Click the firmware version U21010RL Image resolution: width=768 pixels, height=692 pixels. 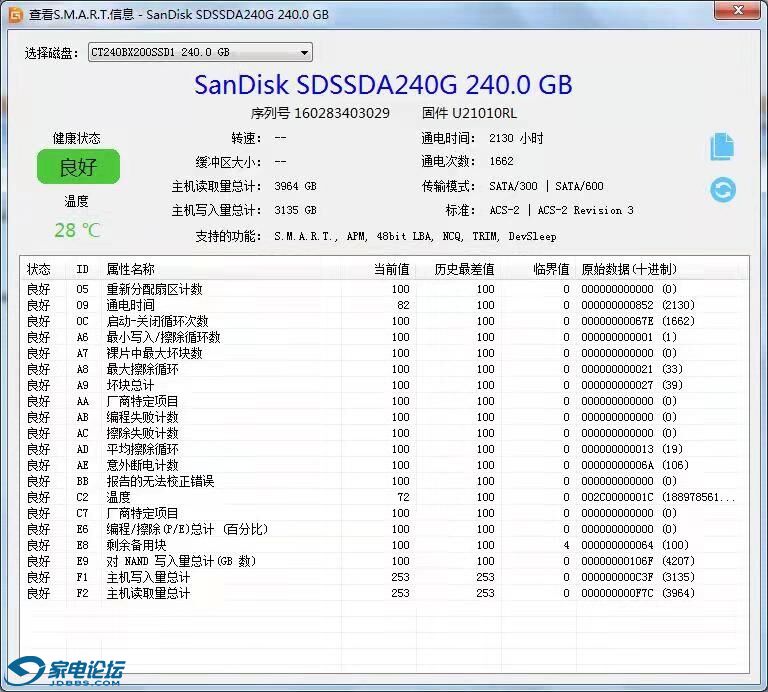[x=484, y=113]
